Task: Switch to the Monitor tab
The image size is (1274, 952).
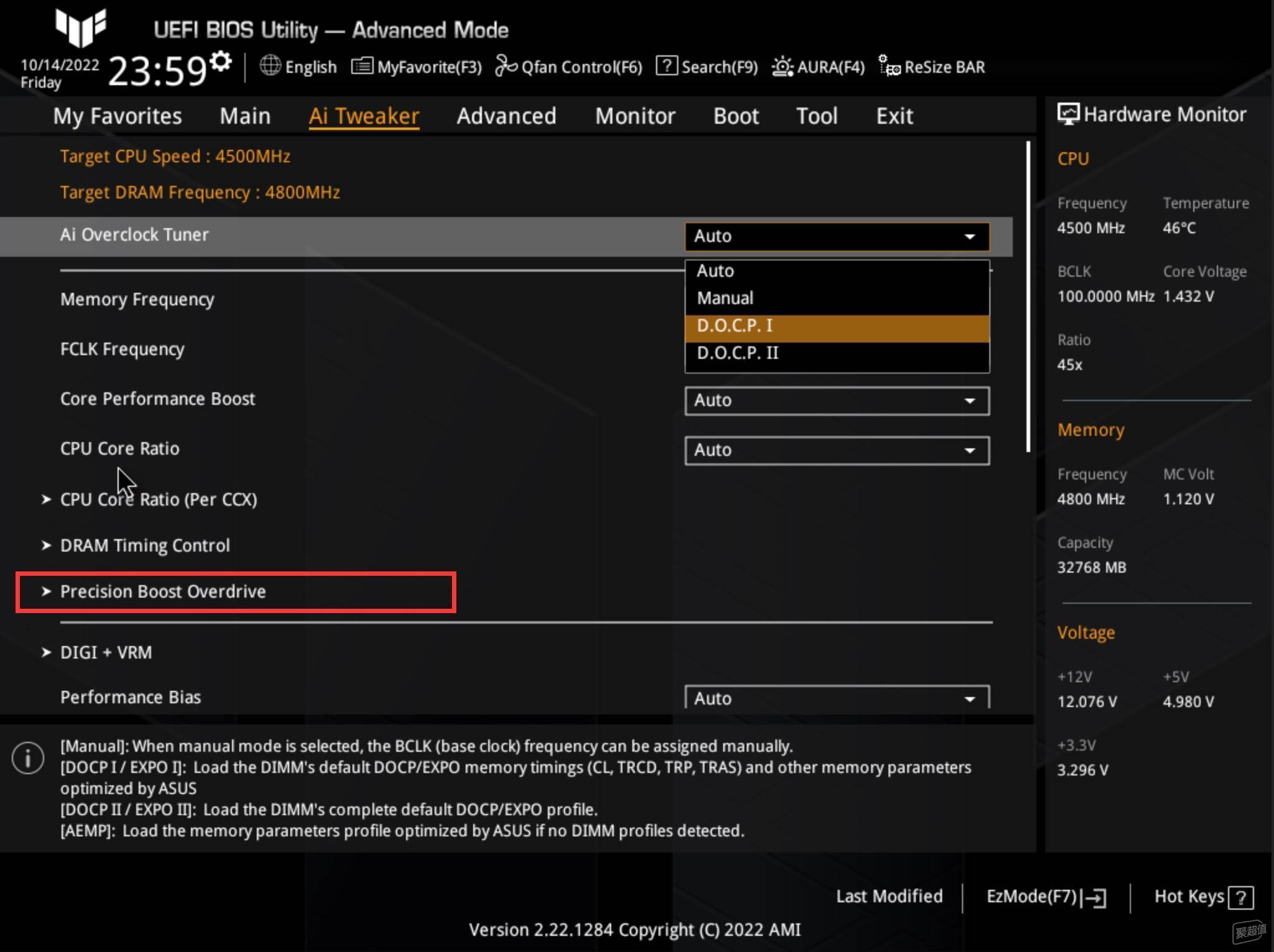Action: (635, 116)
